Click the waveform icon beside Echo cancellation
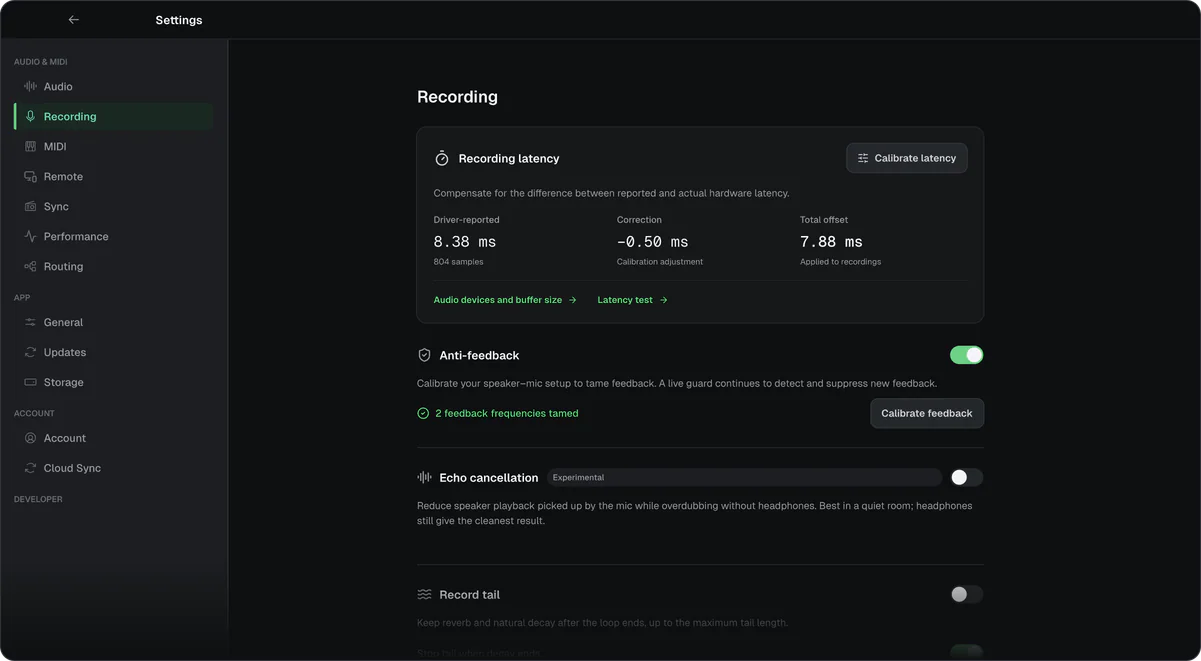 tap(424, 478)
